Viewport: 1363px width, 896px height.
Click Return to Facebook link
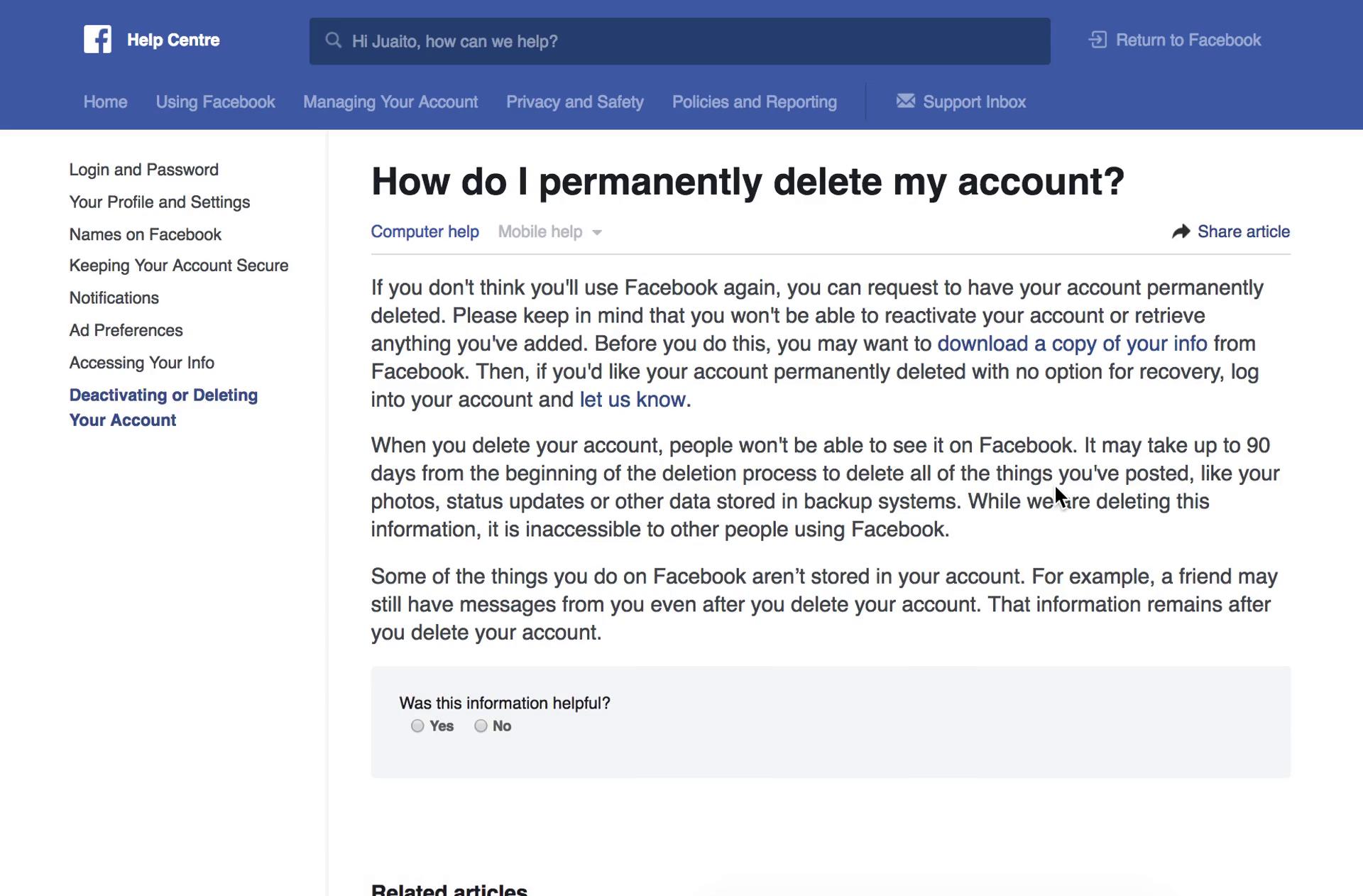coord(1188,40)
